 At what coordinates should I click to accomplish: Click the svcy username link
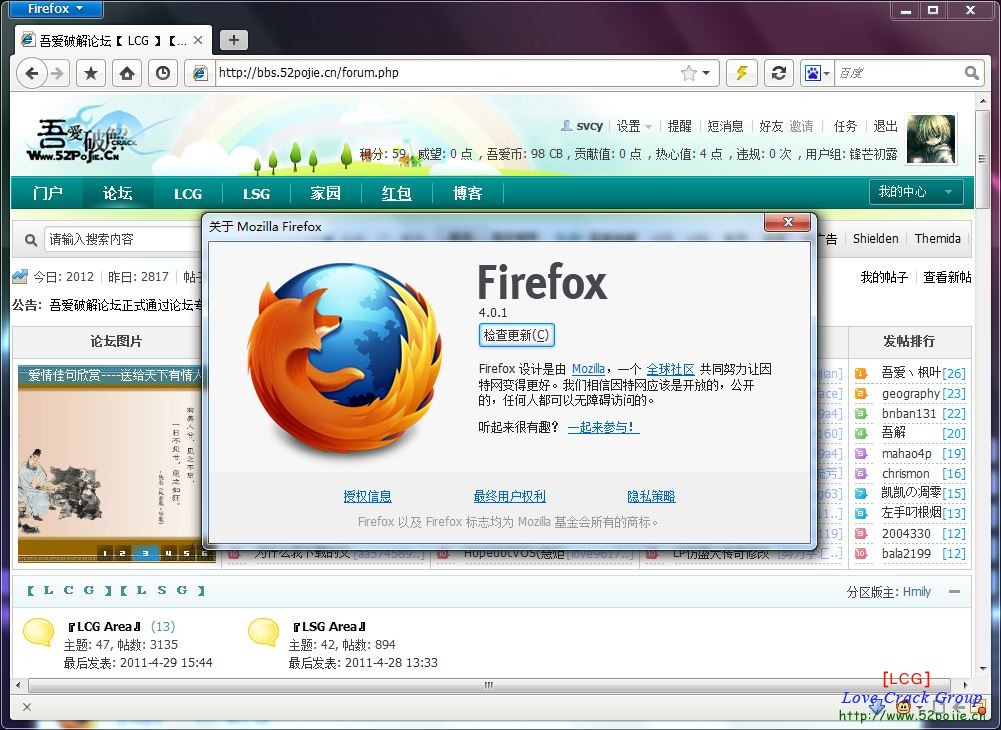tap(589, 126)
